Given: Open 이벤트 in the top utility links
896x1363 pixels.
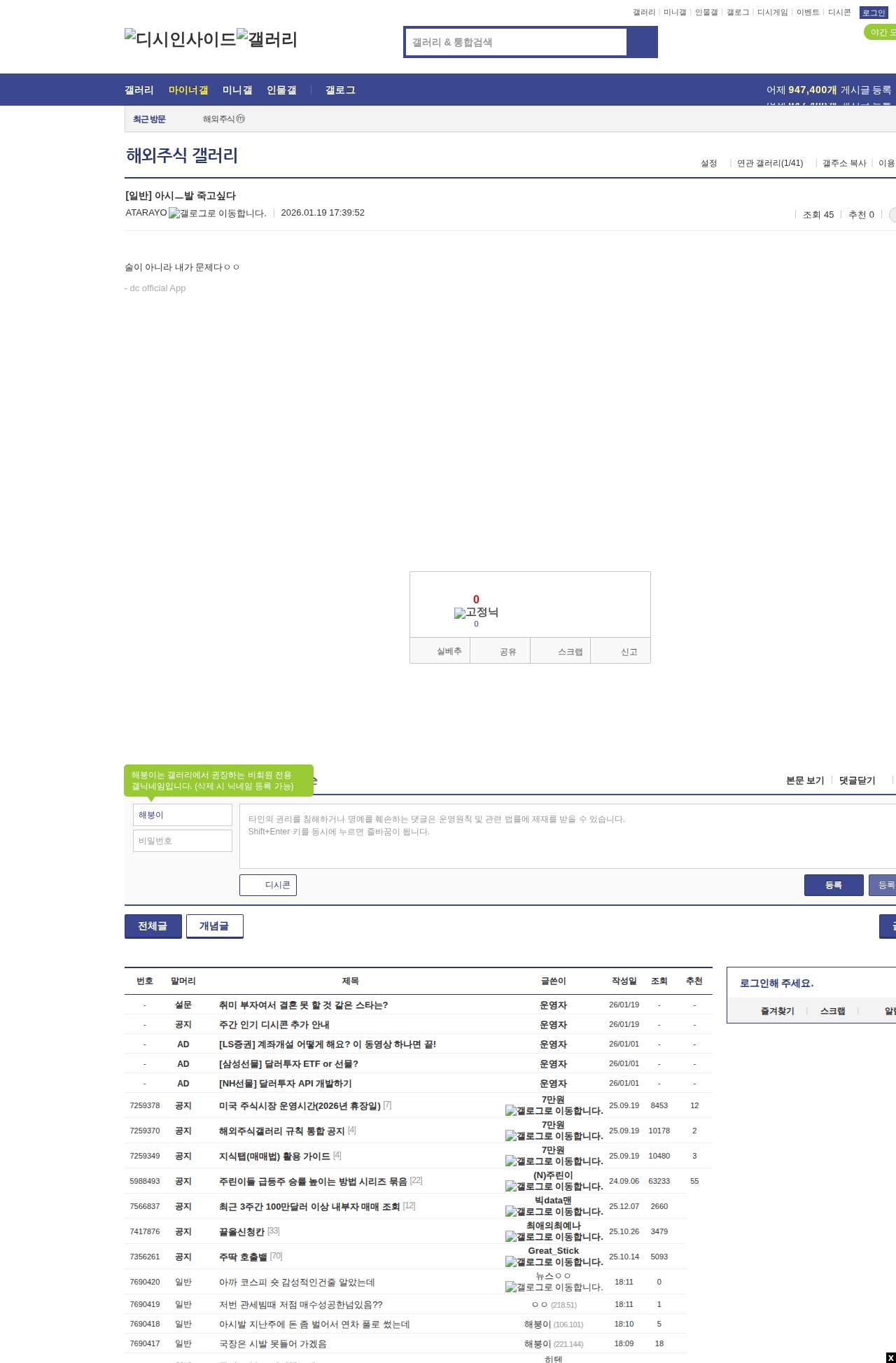Looking at the screenshot, I should pyautogui.click(x=808, y=13).
